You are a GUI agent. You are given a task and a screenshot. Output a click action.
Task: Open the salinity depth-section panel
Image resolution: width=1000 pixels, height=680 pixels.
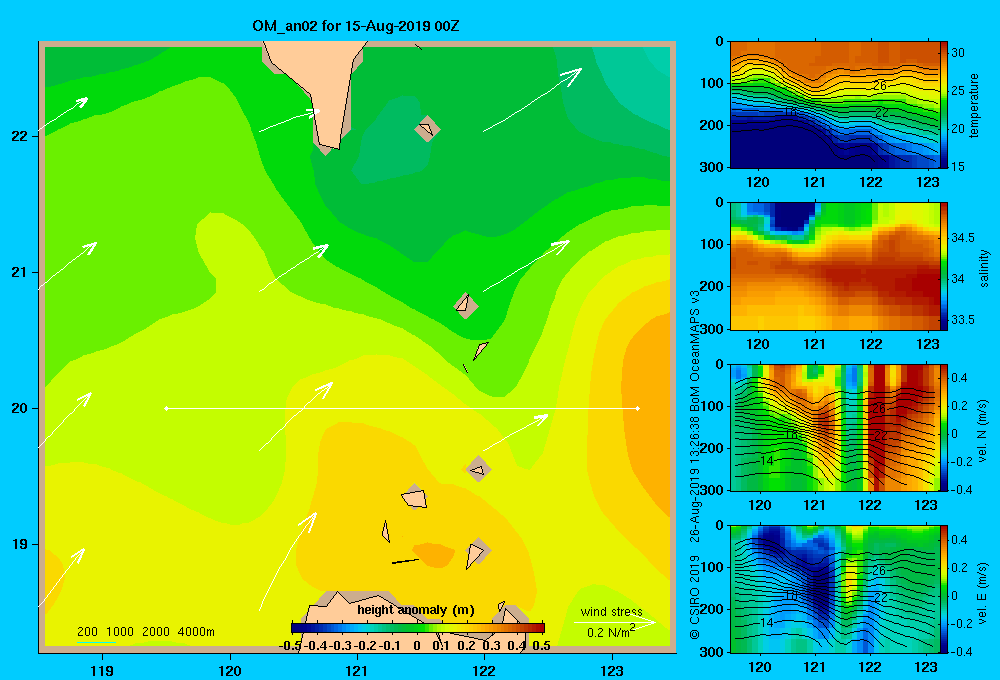(x=834, y=266)
